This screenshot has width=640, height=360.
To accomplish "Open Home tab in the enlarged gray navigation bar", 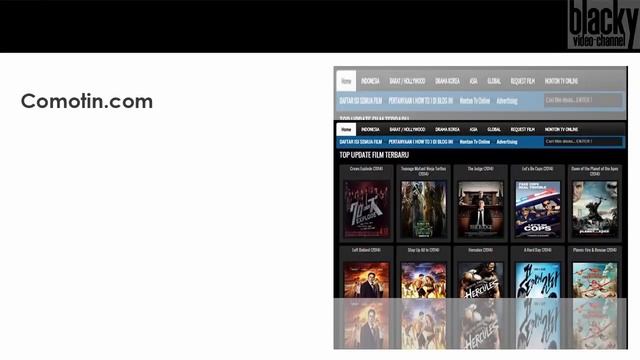I will point(346,81).
